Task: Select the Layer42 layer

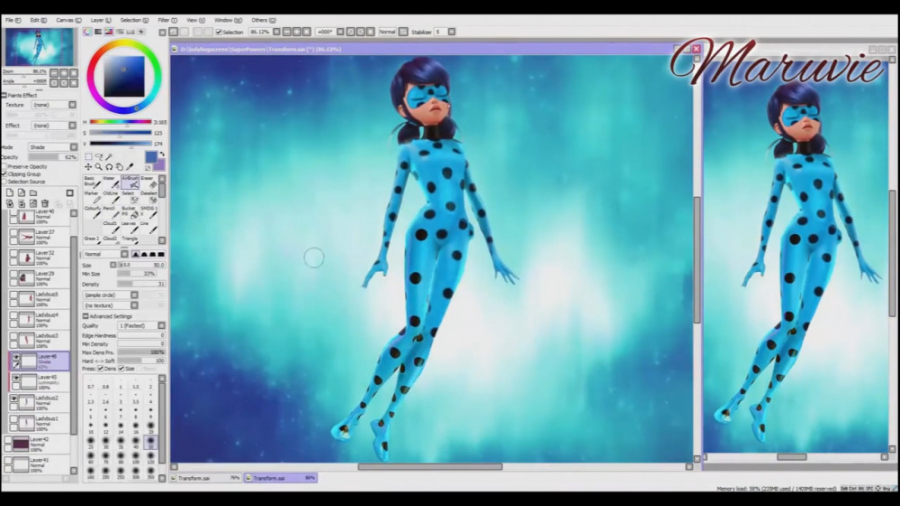Action: (x=37, y=443)
